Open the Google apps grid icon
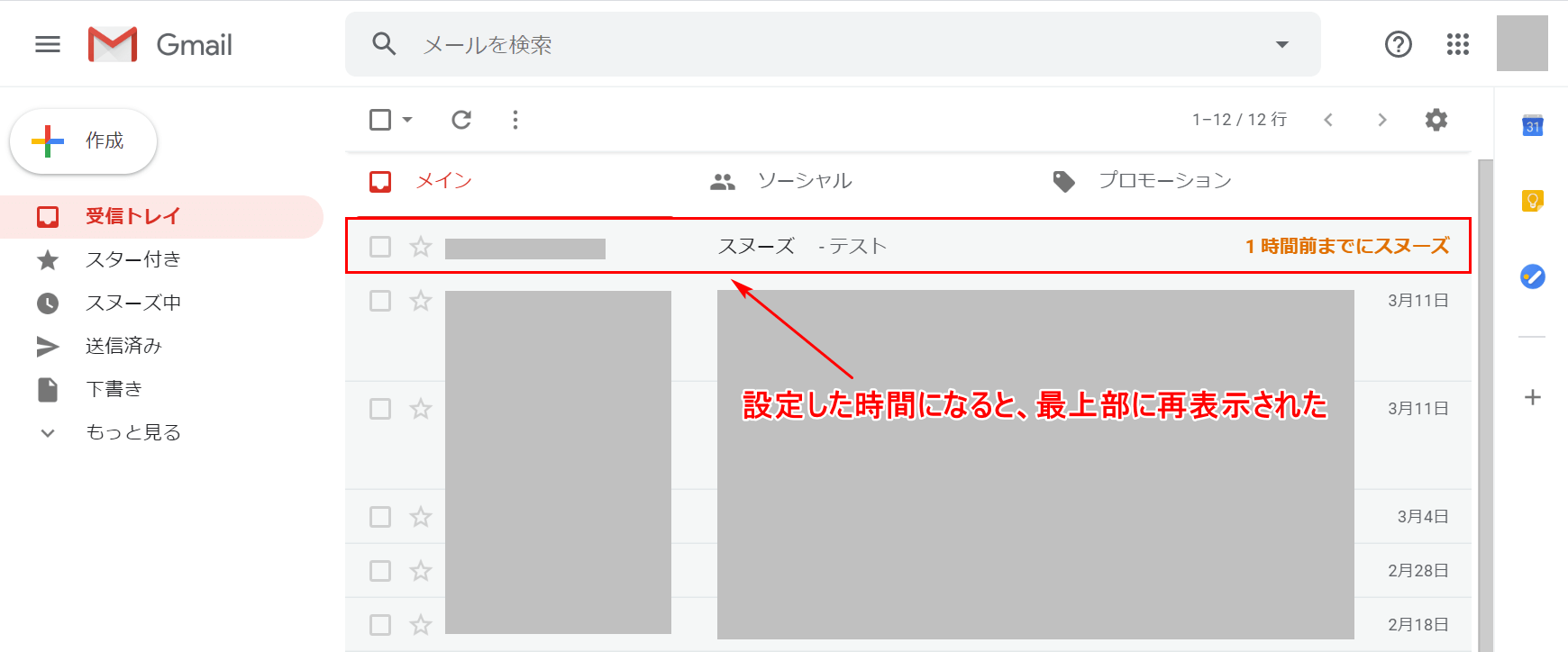Image resolution: width=1568 pixels, height=652 pixels. pyautogui.click(x=1457, y=44)
